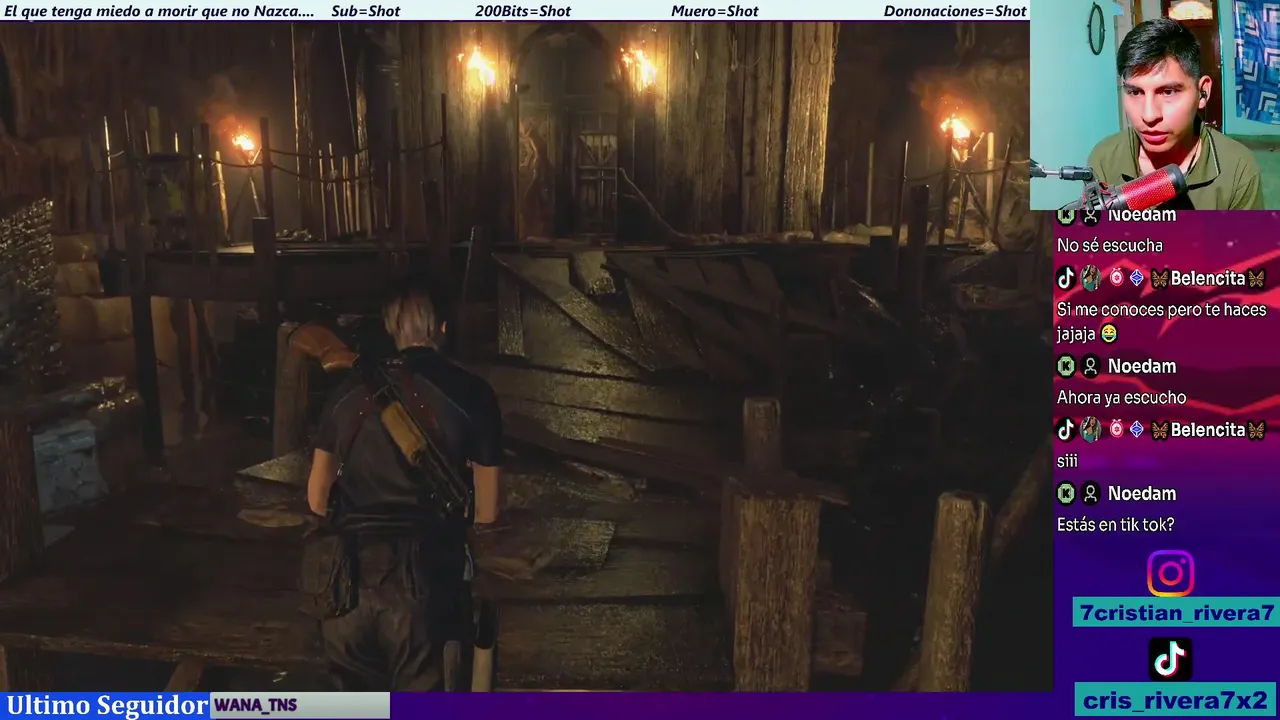Screen dimensions: 1280x720
Task: Click the Instagram logo in the overlay
Action: point(1170,573)
